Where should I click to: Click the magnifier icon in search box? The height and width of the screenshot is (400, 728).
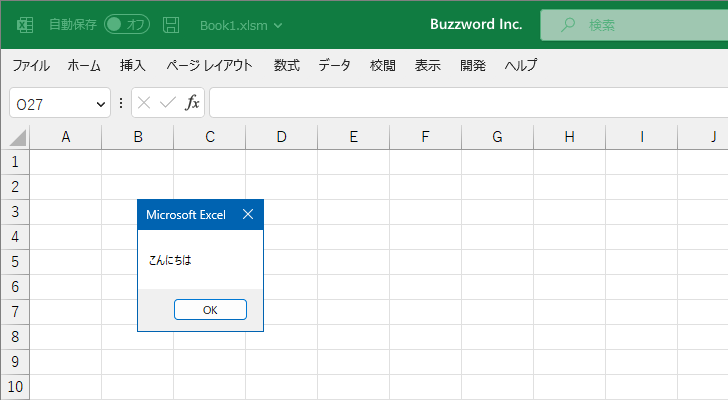tap(569, 25)
